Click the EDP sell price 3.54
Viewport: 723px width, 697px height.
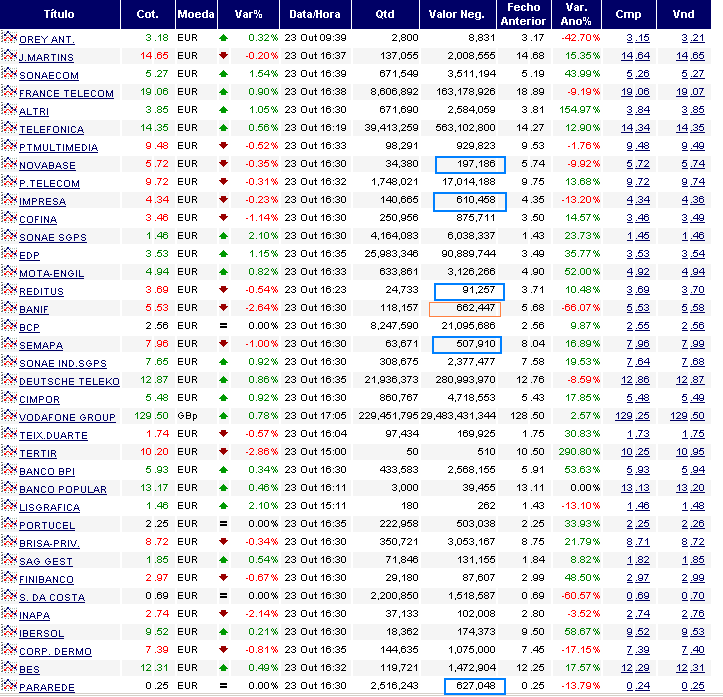[x=693, y=254]
